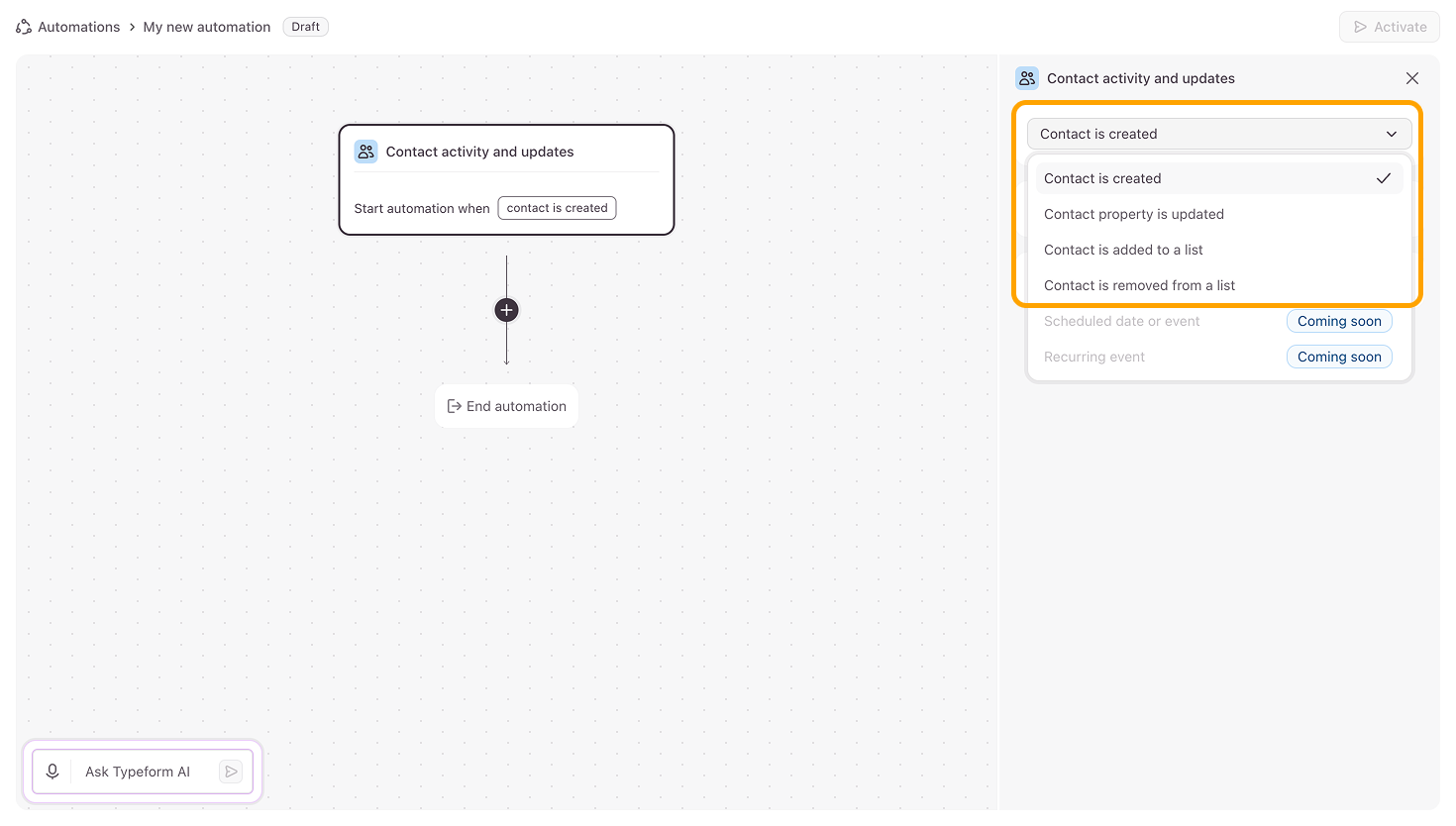
Task: Click the End automation node
Action: click(506, 406)
